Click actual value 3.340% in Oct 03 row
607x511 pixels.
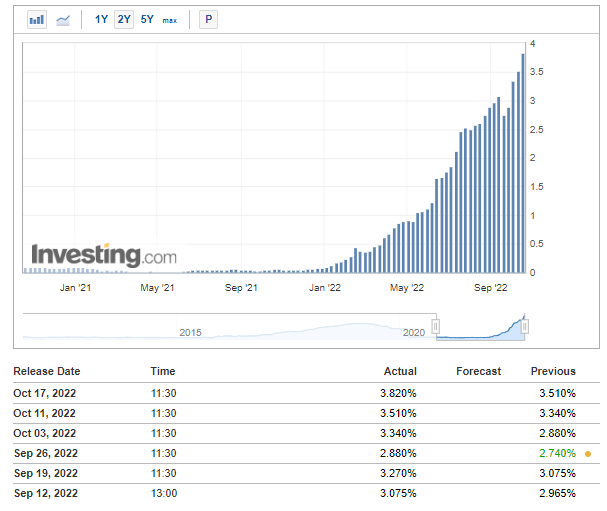pyautogui.click(x=398, y=433)
